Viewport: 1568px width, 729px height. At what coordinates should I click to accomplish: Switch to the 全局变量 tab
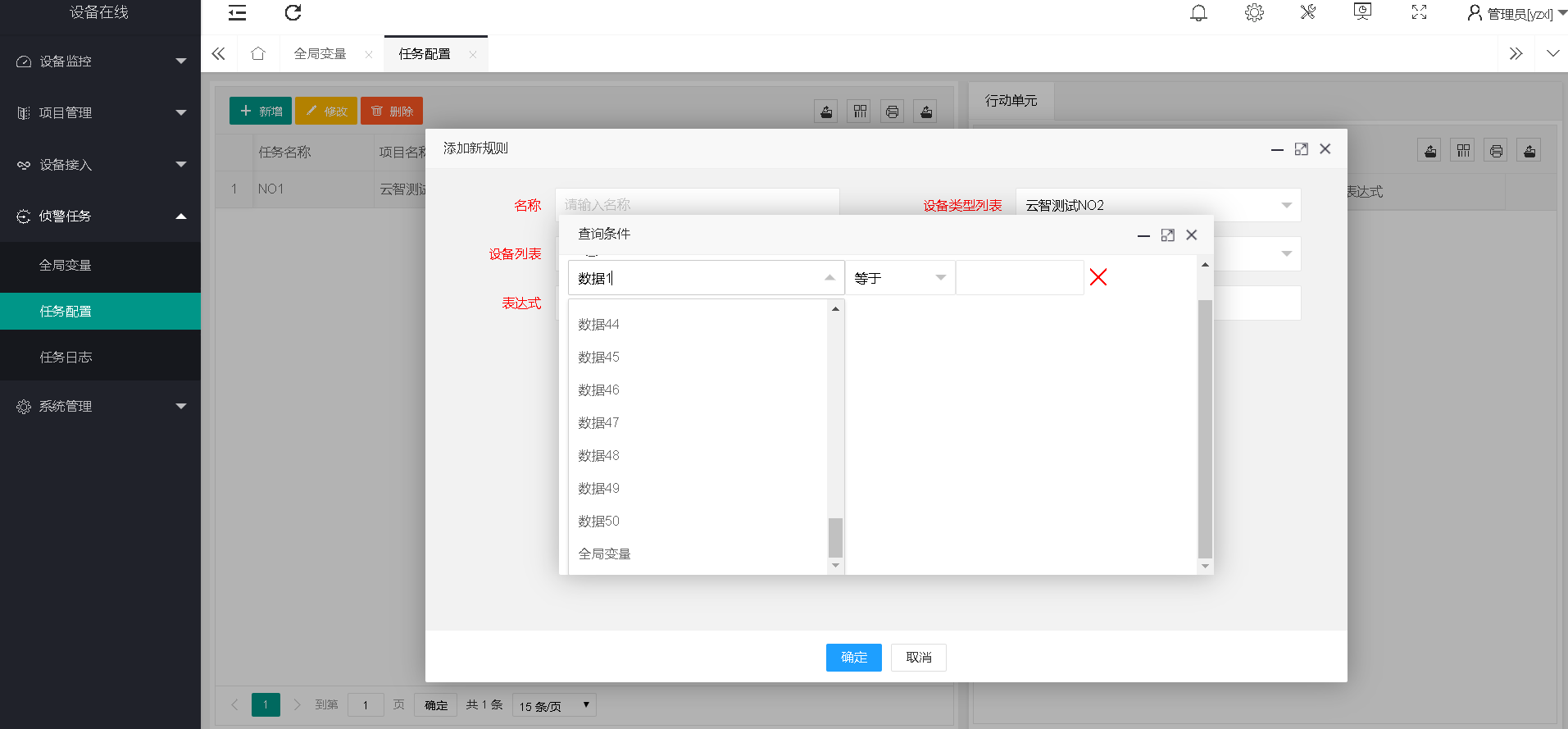coord(320,54)
